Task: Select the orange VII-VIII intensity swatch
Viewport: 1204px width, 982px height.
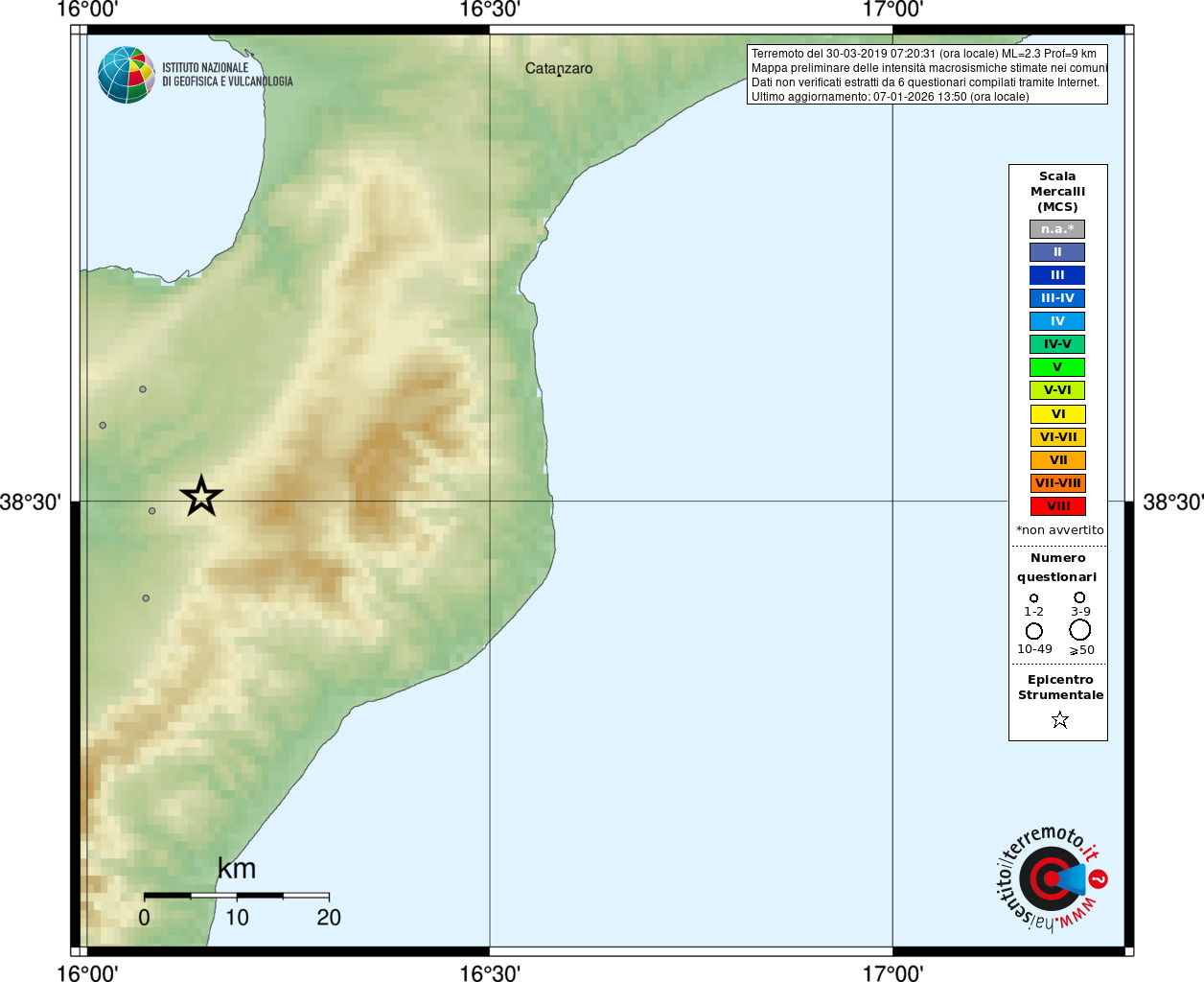Action: (1057, 483)
